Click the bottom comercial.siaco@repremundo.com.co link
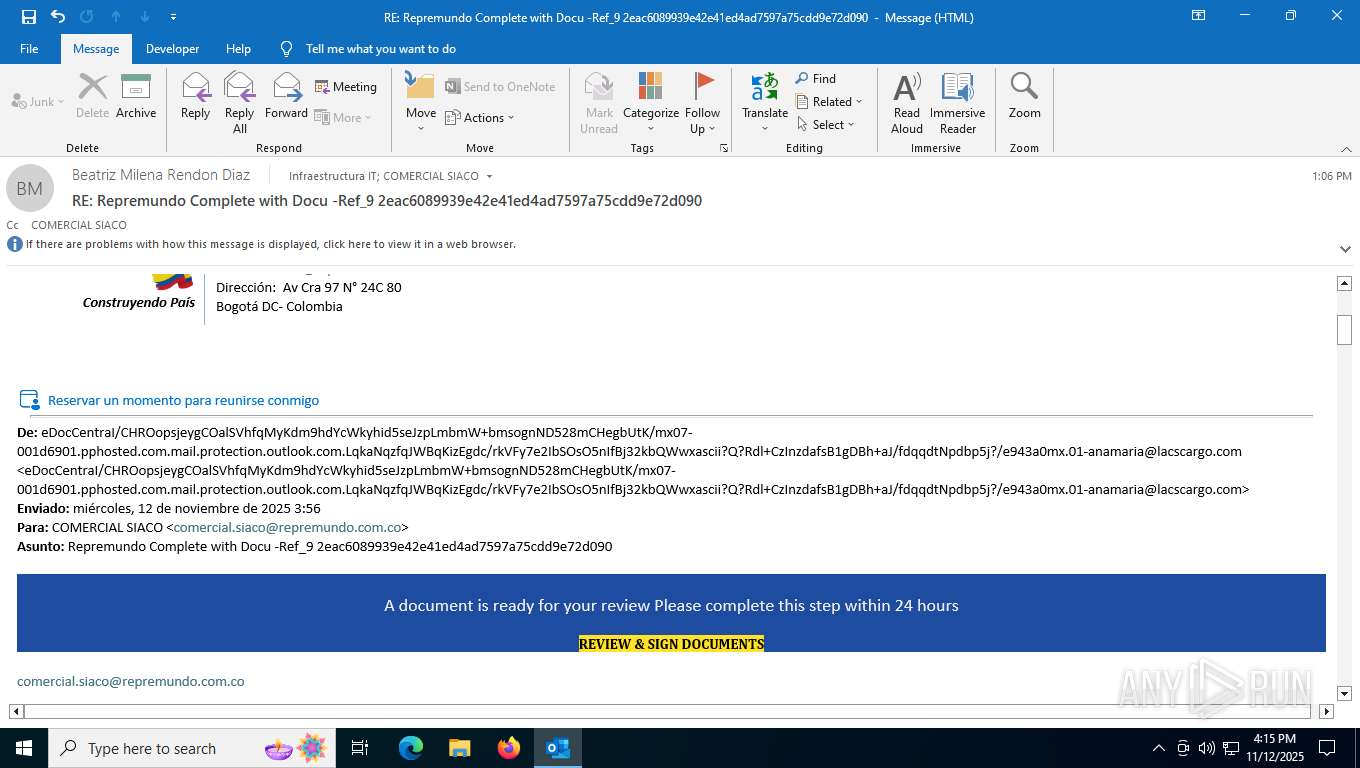Screen dimensions: 1360x768 tap(131, 681)
